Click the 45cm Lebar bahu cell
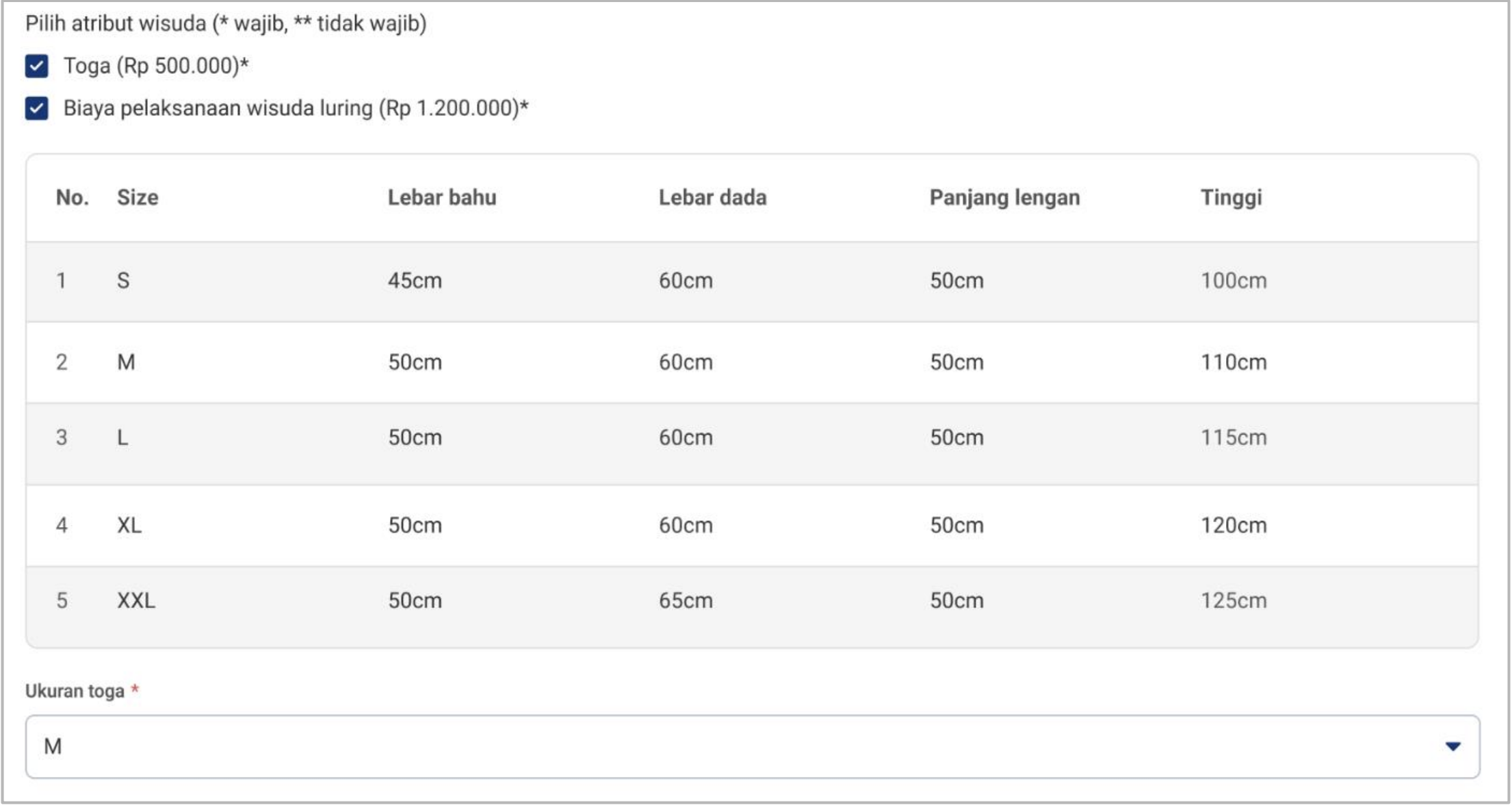Screen dimensions: 1512x805 point(415,281)
